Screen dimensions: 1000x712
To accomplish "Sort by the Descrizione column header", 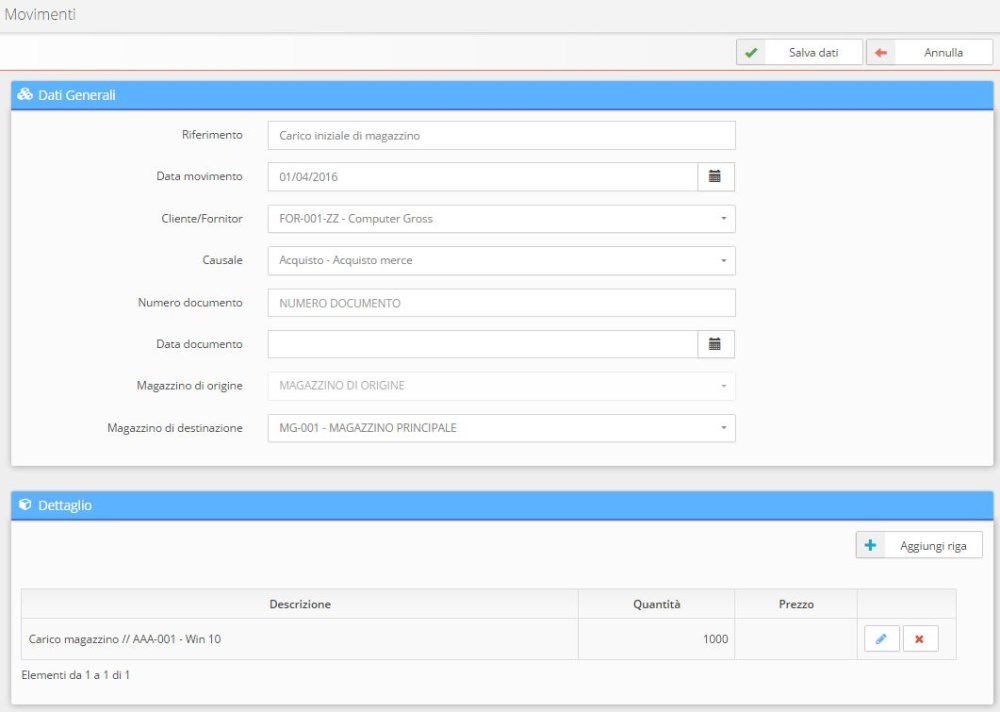I will coord(300,604).
